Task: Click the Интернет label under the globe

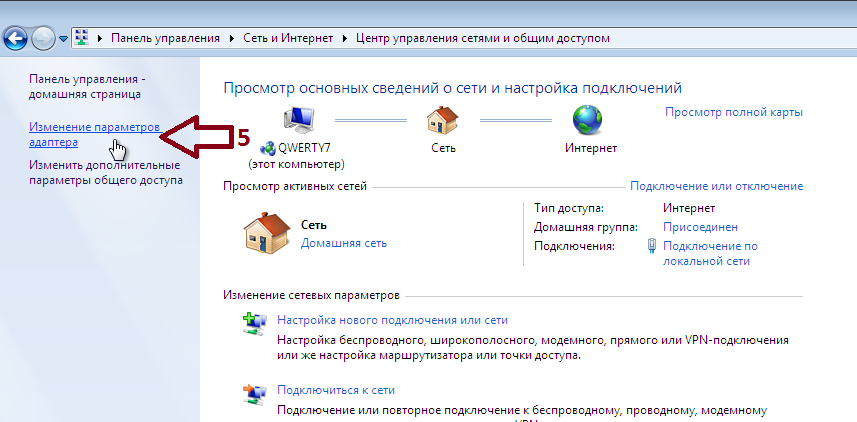Action: (591, 148)
